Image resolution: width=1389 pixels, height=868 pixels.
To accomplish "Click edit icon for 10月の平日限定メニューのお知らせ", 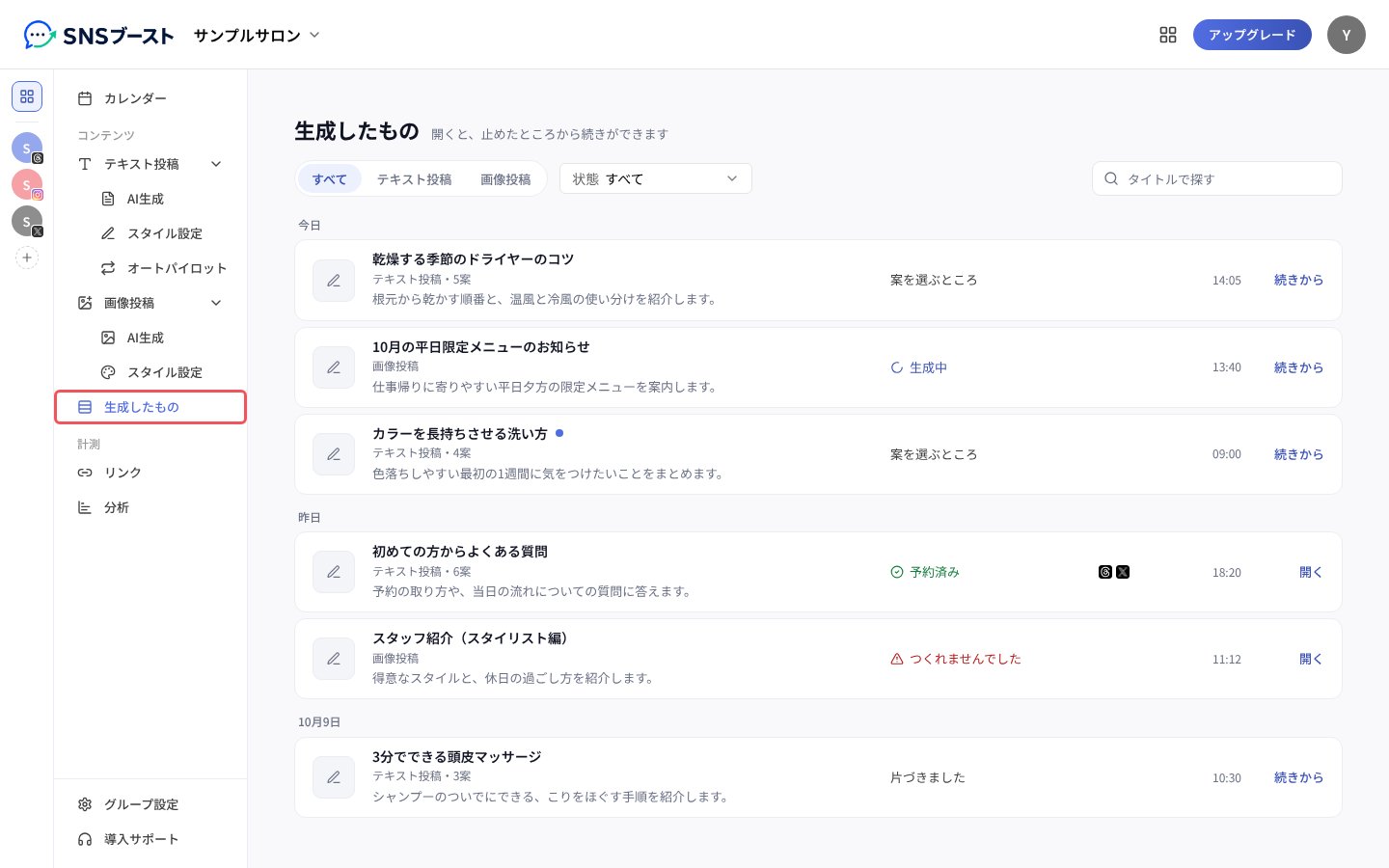I will coord(334,367).
